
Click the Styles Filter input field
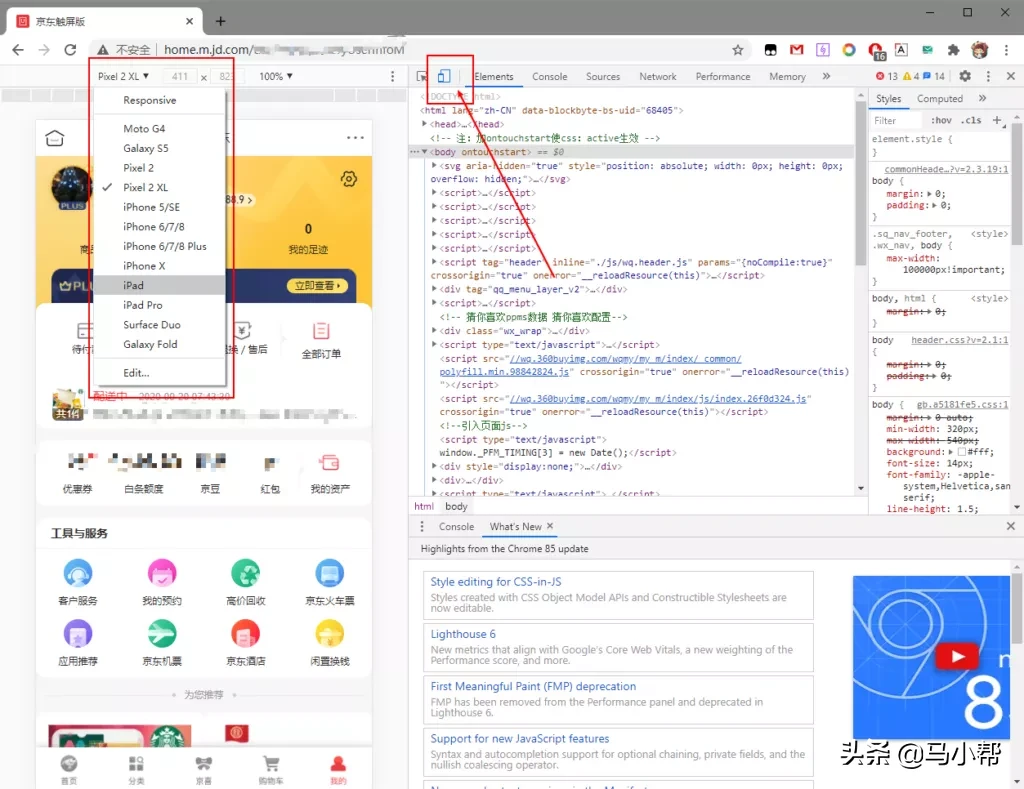897,120
